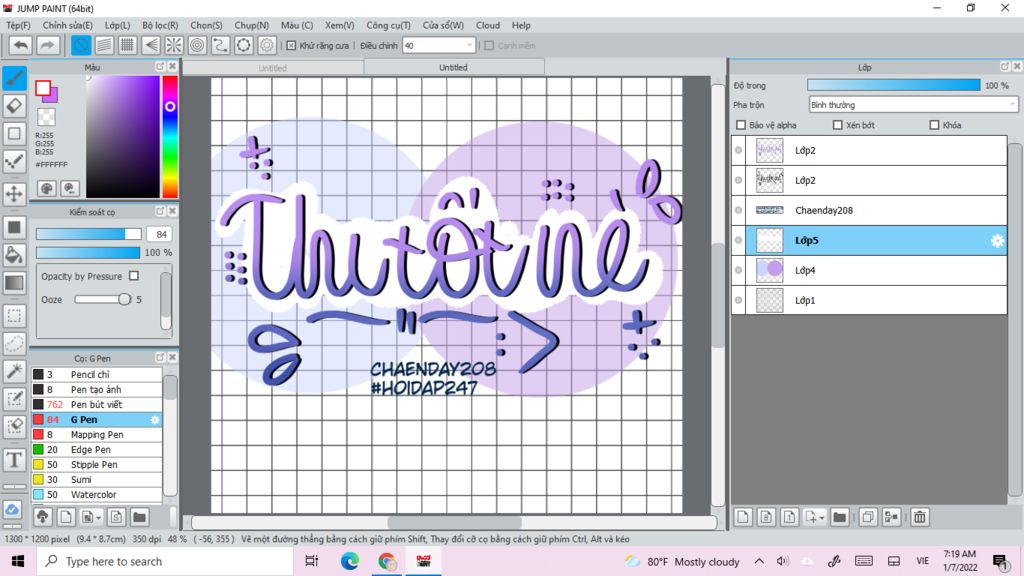This screenshot has height=576, width=1024.
Task: Select the Watercolor brush
Action: (x=97, y=495)
